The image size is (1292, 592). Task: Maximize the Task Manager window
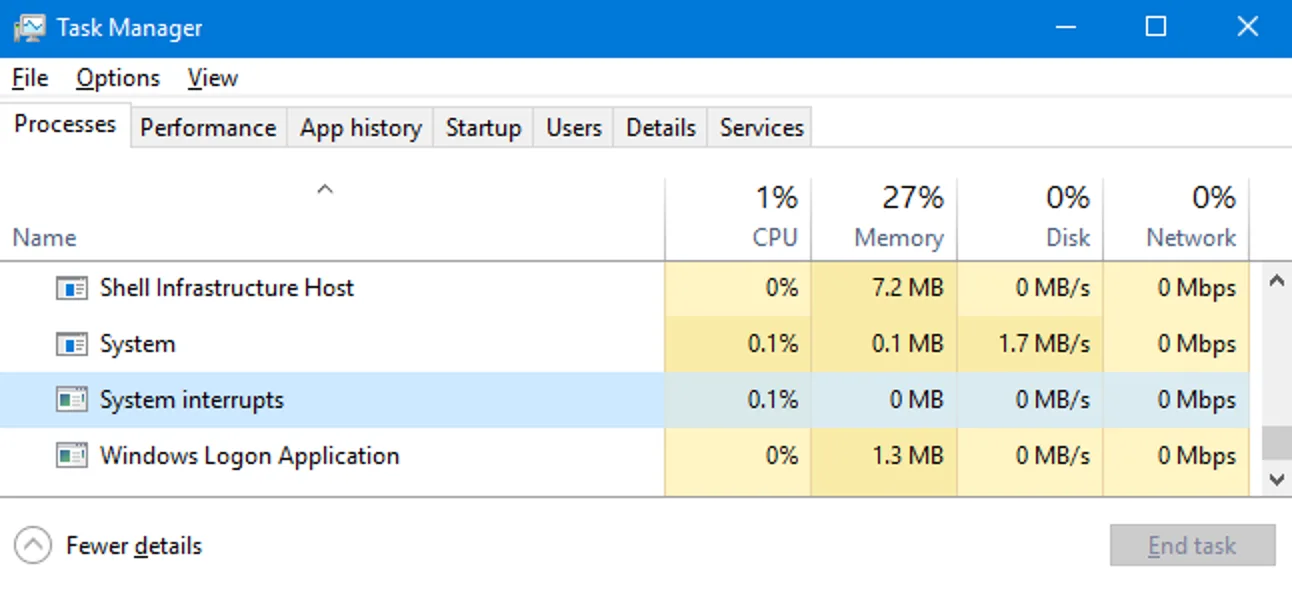[1156, 27]
